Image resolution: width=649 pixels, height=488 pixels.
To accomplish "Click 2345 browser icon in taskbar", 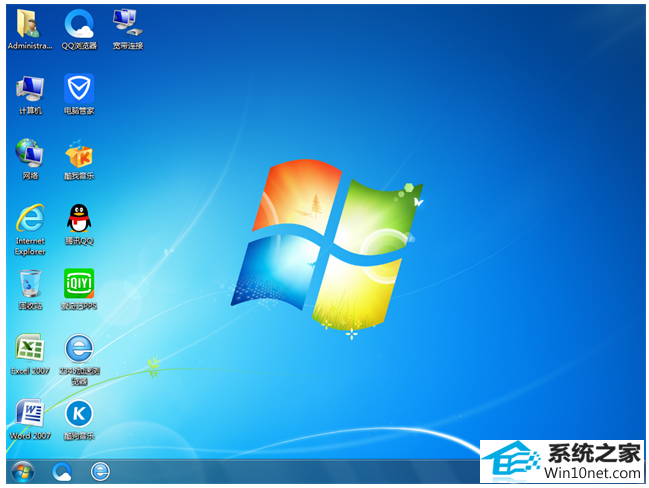I will (x=100, y=472).
